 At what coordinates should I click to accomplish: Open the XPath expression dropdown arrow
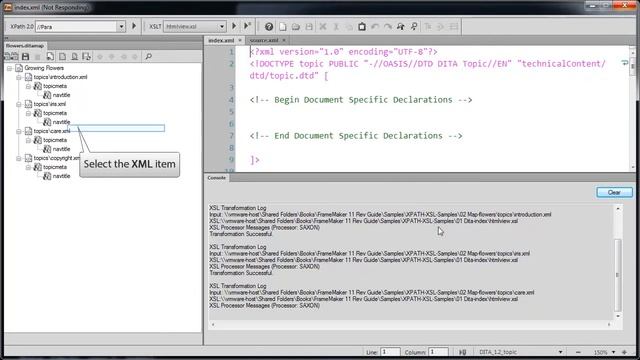click(x=121, y=27)
